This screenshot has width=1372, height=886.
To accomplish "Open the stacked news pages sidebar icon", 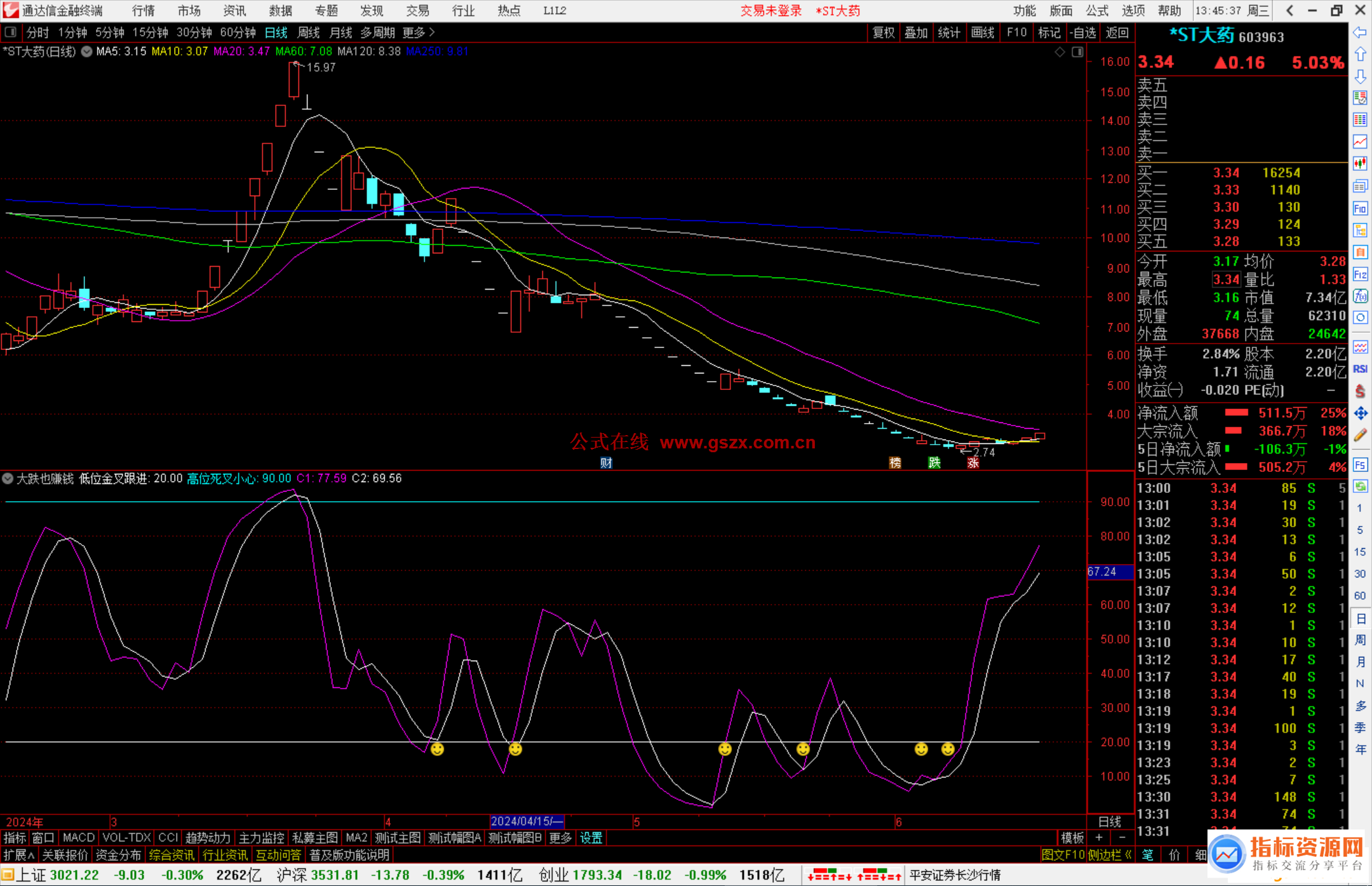I will (1360, 186).
